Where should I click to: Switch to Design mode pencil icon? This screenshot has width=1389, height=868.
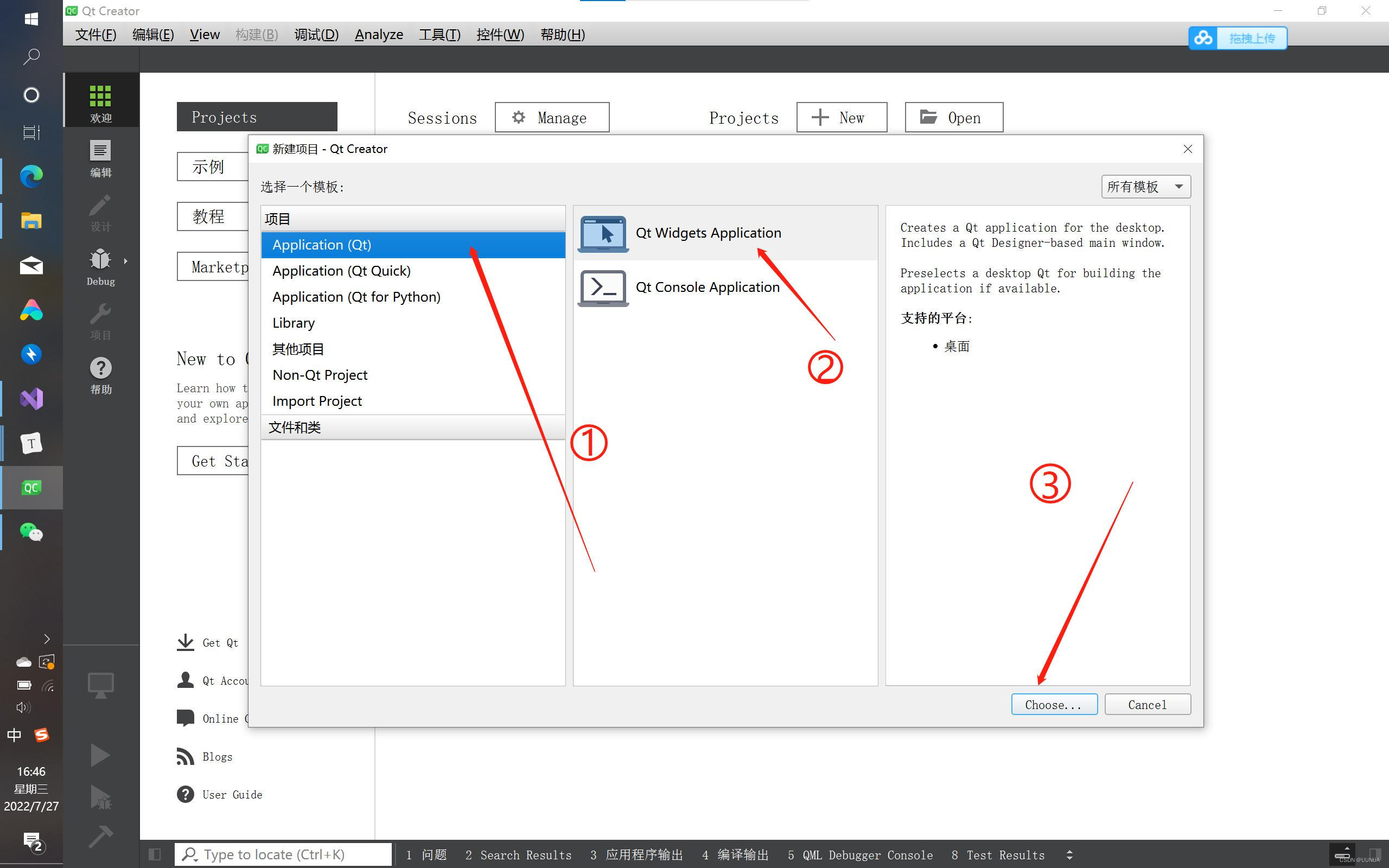100,213
